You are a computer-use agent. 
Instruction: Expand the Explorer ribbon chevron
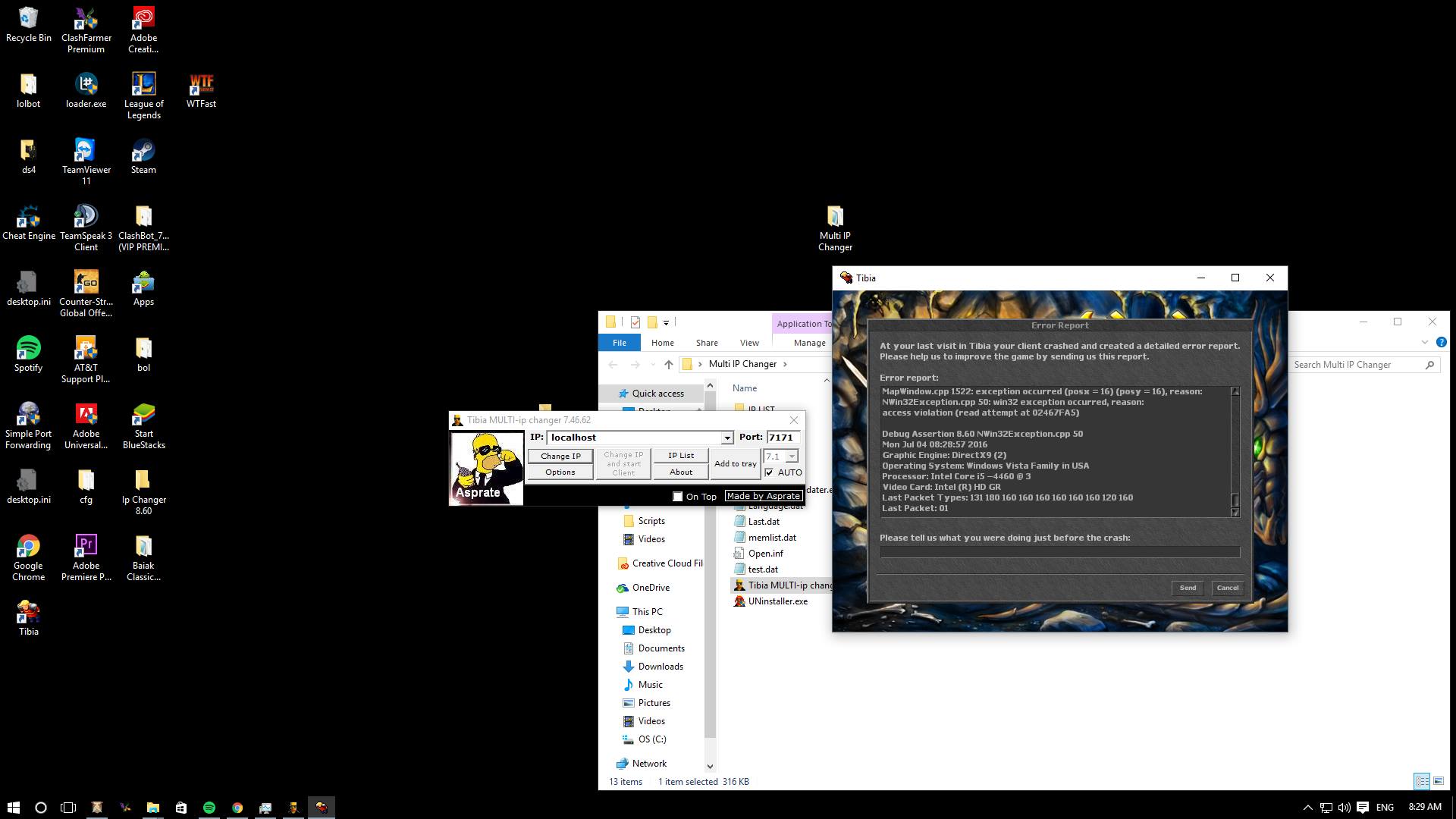1424,343
